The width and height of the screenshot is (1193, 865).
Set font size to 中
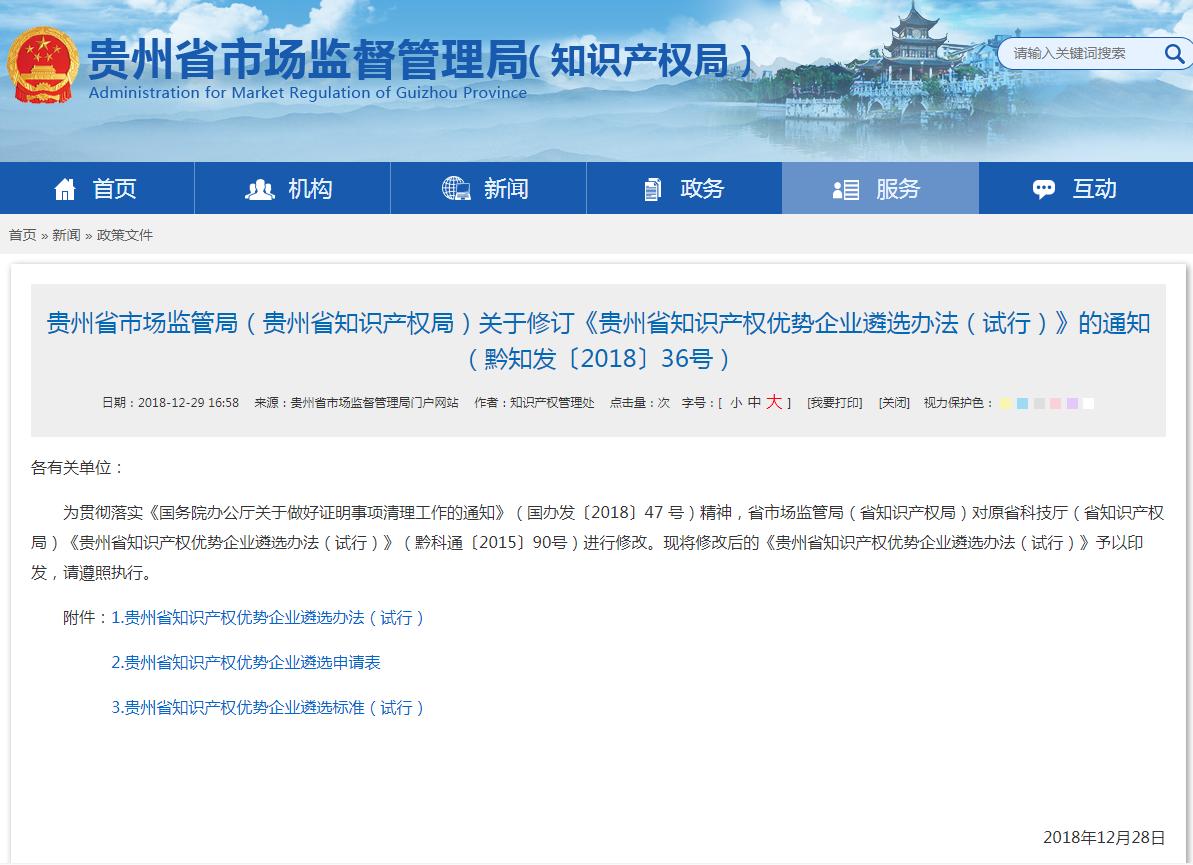pos(754,402)
